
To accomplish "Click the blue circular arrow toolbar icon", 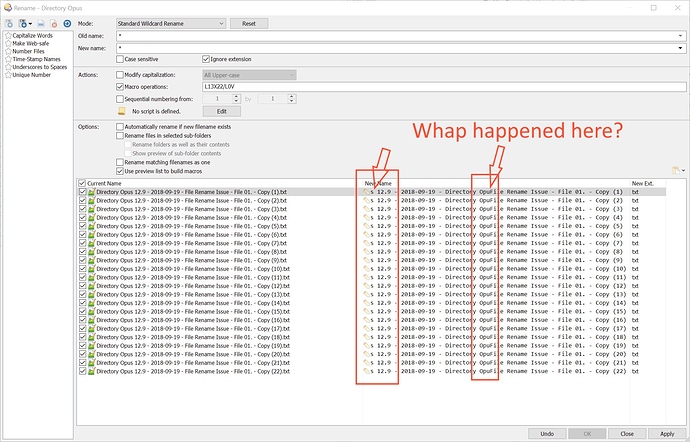I will pos(67,23).
